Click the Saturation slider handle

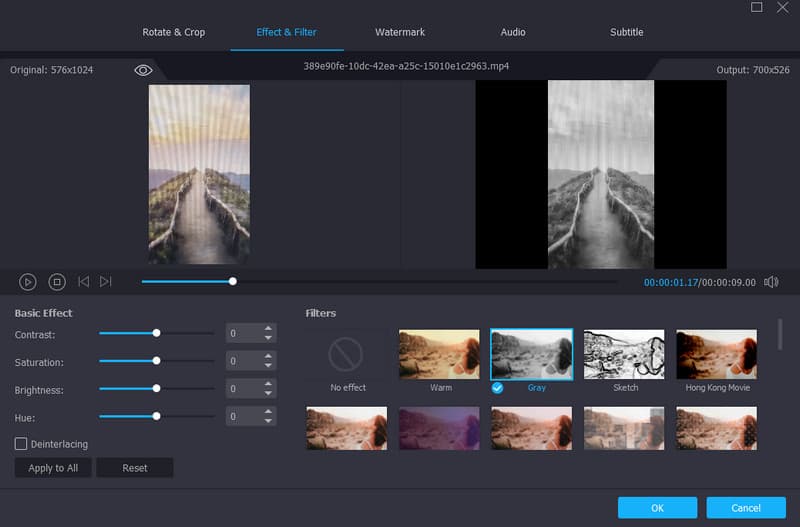pos(157,361)
